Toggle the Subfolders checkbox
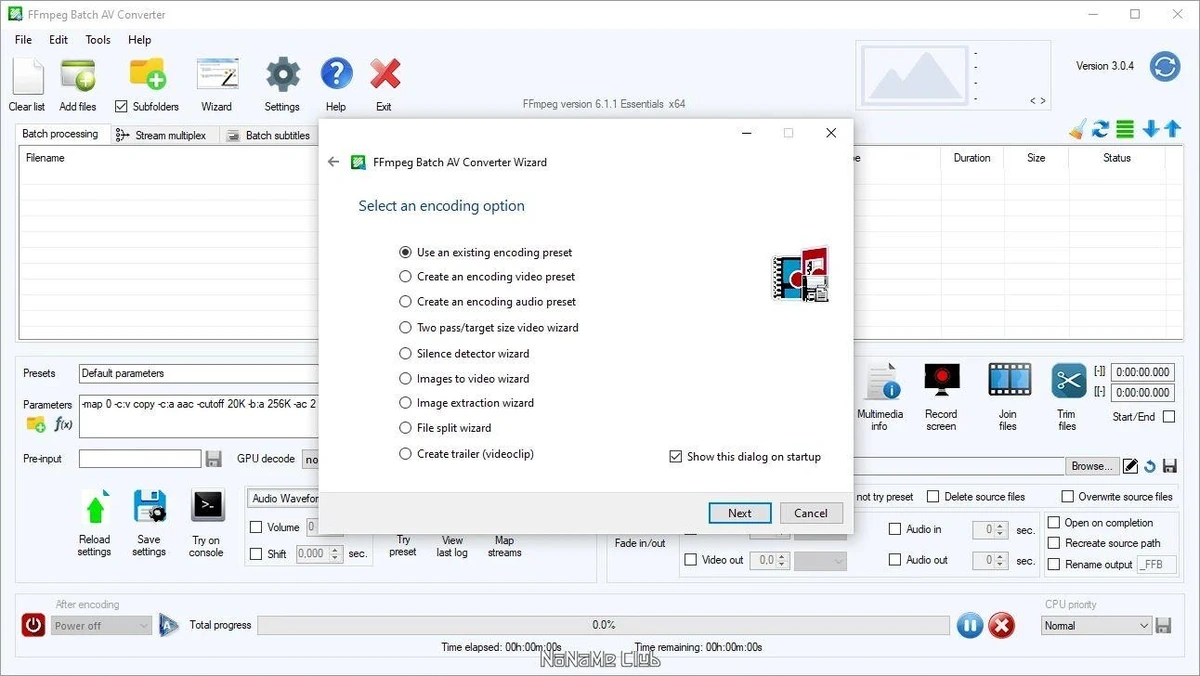This screenshot has height=676, width=1200. (121, 106)
